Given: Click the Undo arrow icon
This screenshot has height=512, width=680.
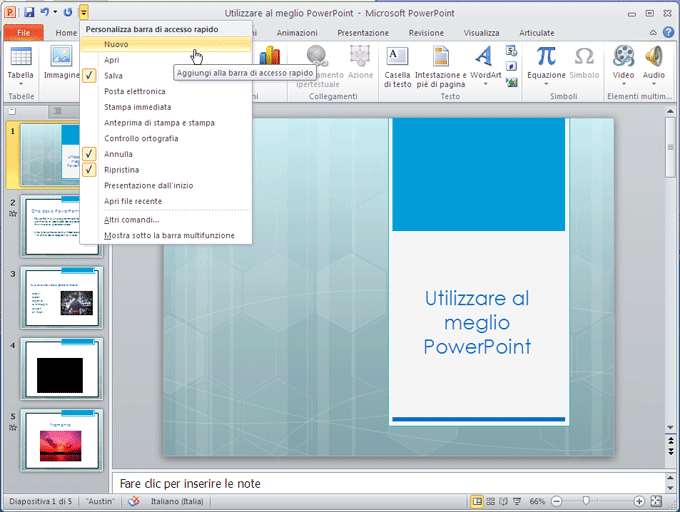Looking at the screenshot, I should [x=45, y=12].
